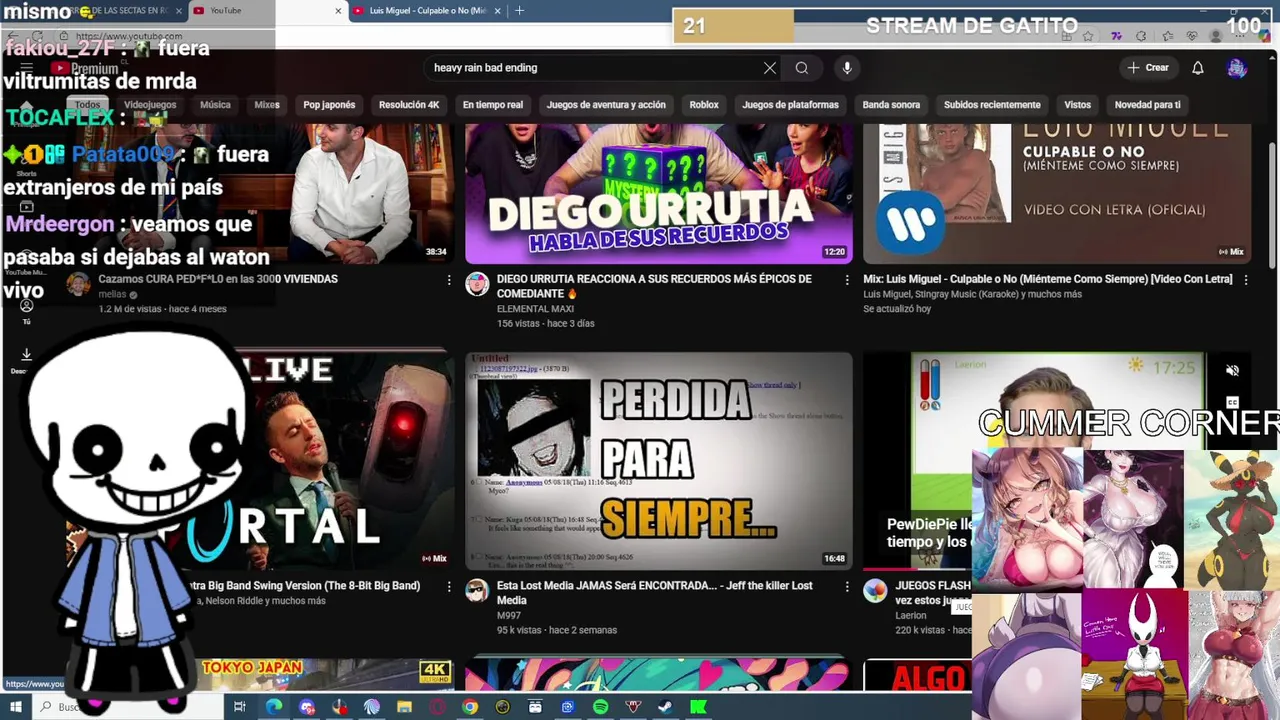The image size is (1280, 720).
Task: Select Juegos de plataformas chip
Action: [x=790, y=105]
